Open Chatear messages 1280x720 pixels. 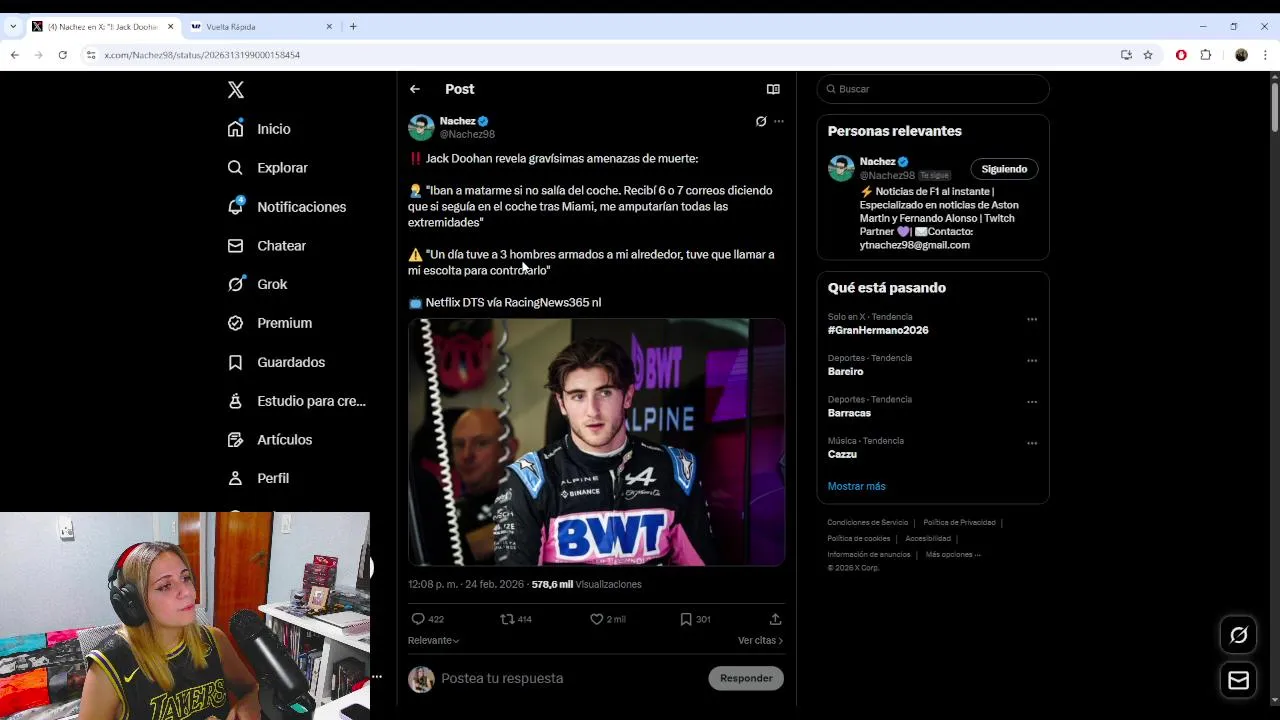point(266,246)
